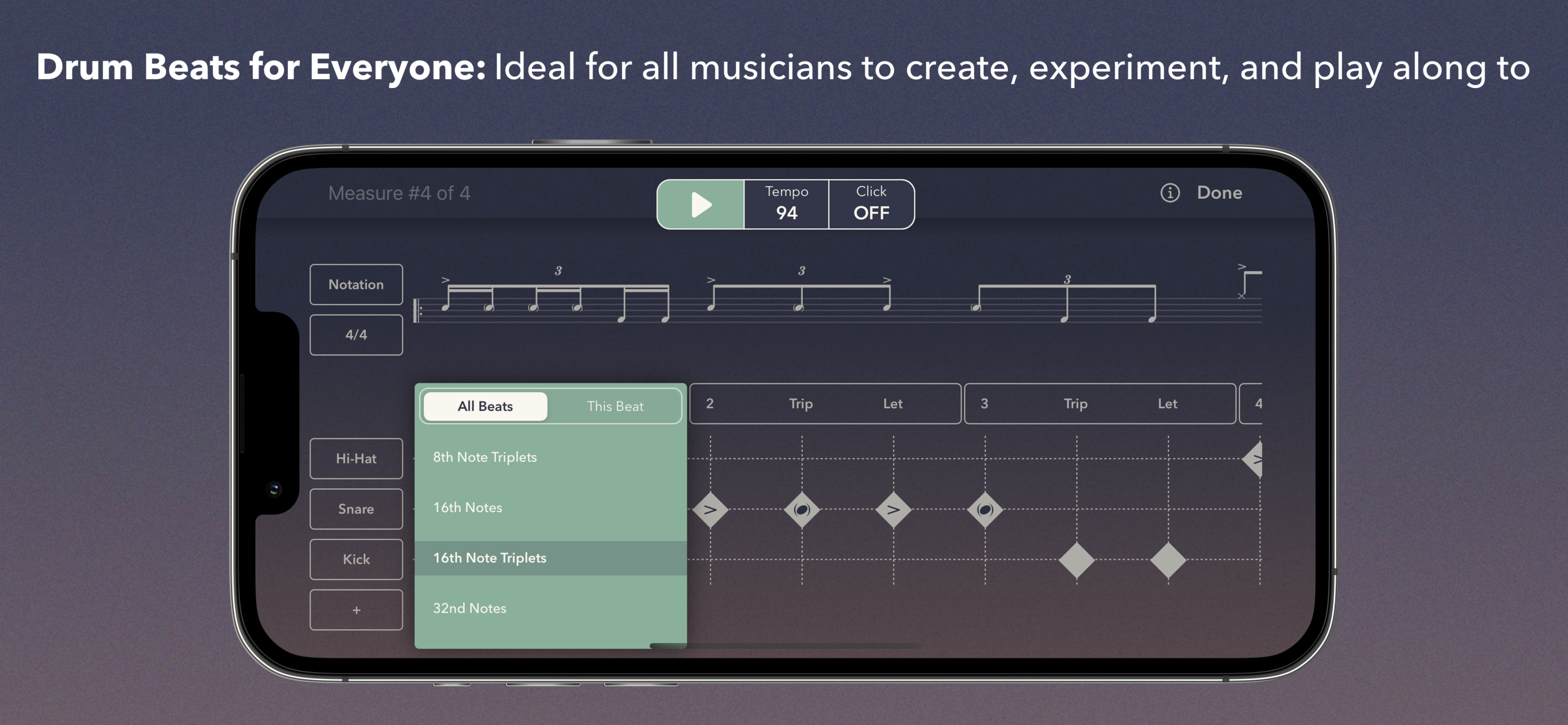This screenshot has width=1568, height=725.
Task: Toggle the accented snare note on beat 2 Let
Action: pyautogui.click(x=893, y=509)
